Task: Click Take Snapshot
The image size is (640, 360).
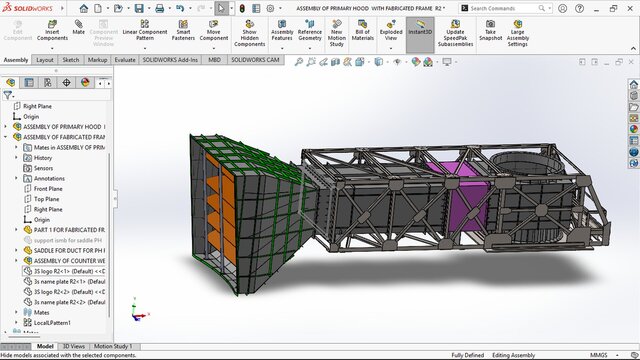Action: click(491, 31)
